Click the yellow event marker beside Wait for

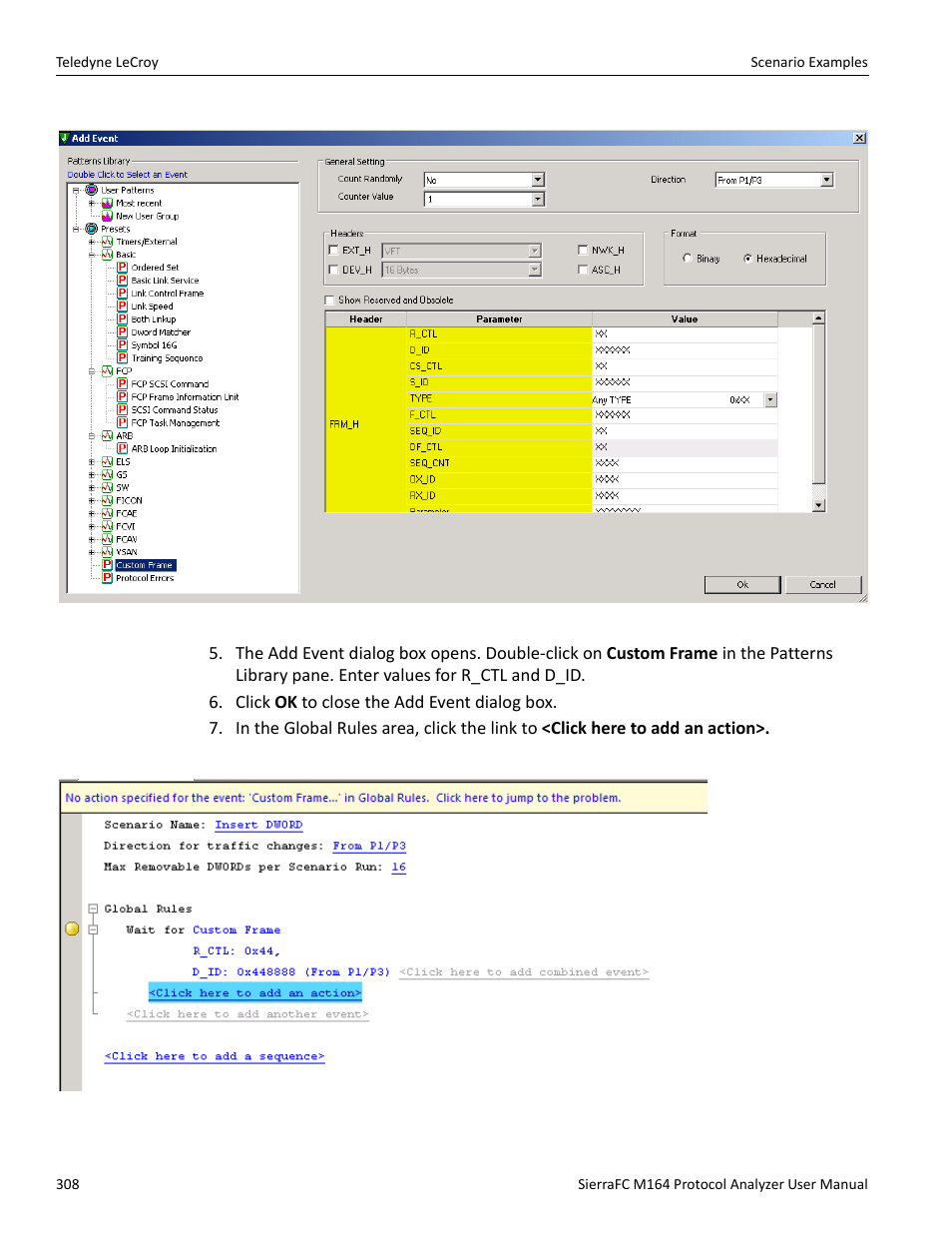(x=72, y=929)
